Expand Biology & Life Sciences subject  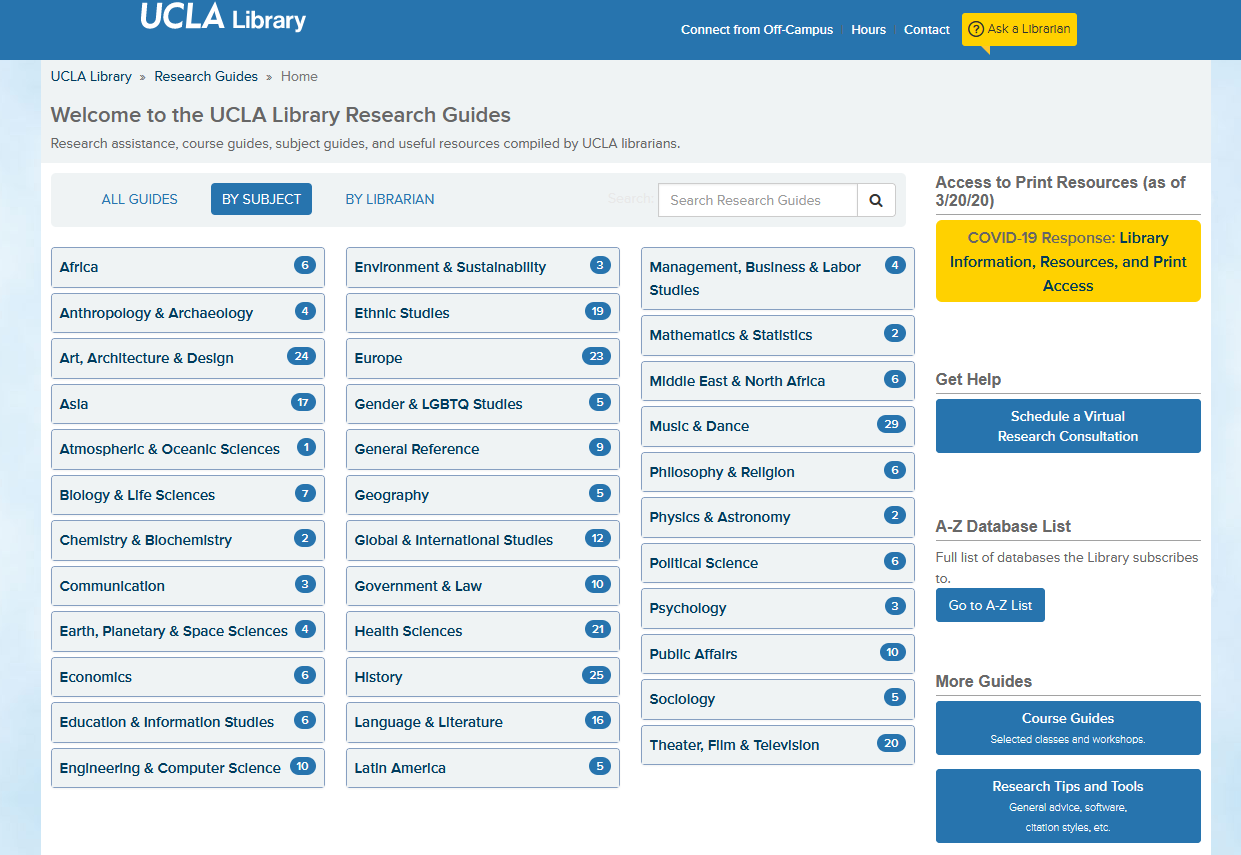(x=188, y=495)
